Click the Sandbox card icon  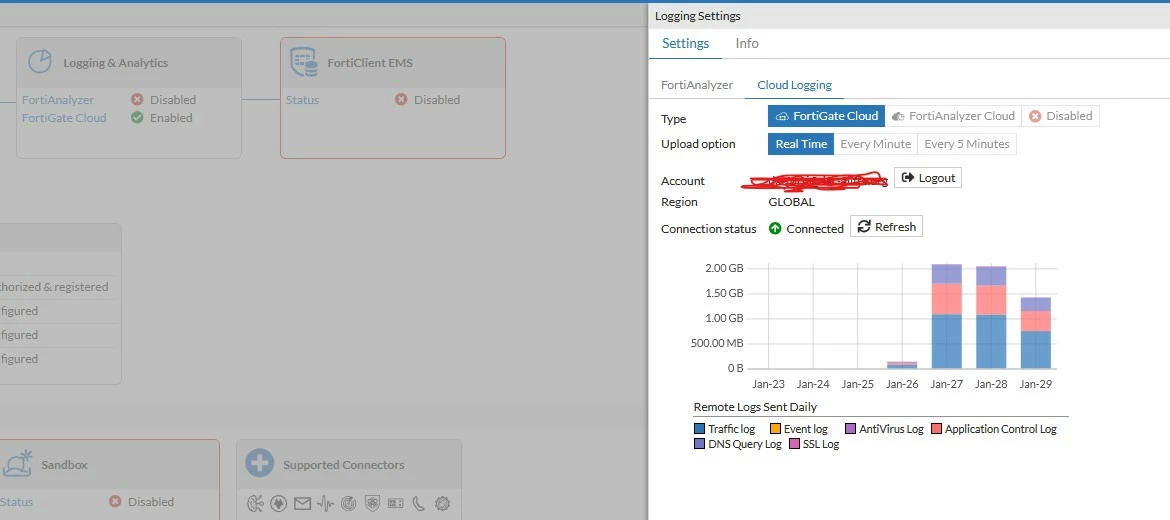[x=18, y=463]
